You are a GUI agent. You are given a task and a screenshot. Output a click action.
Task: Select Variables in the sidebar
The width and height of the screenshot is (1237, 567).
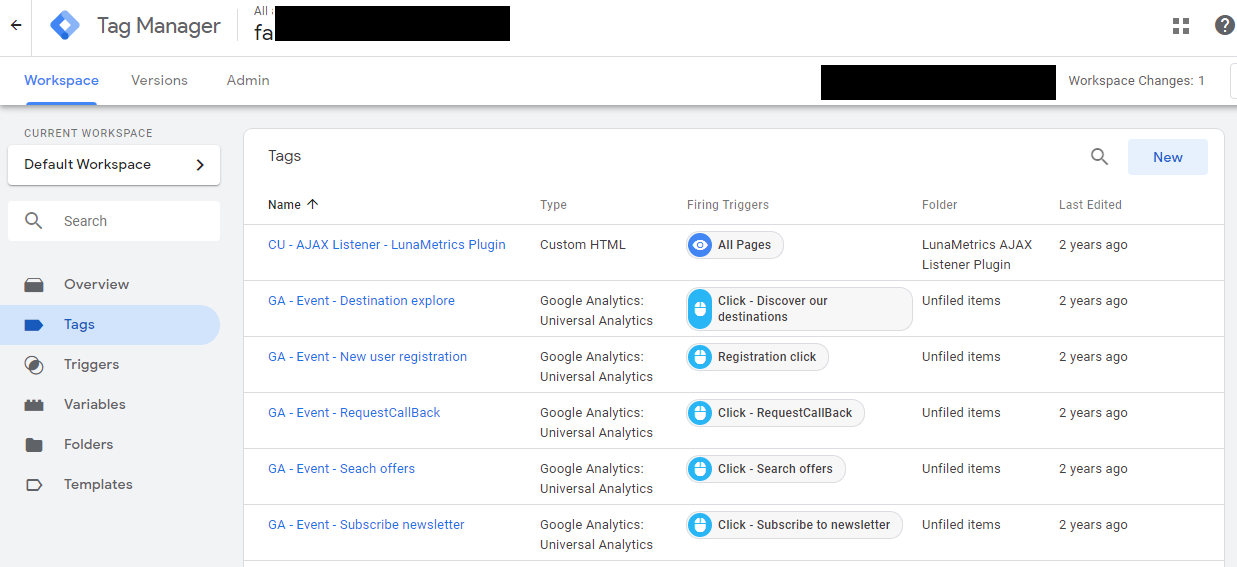tap(110, 405)
